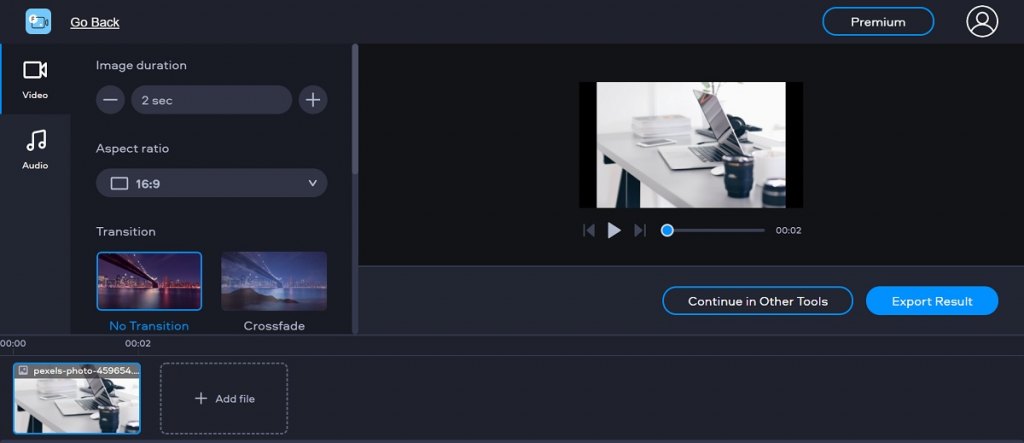The image size is (1024, 443).
Task: Skip to previous frame in player
Action: [589, 230]
